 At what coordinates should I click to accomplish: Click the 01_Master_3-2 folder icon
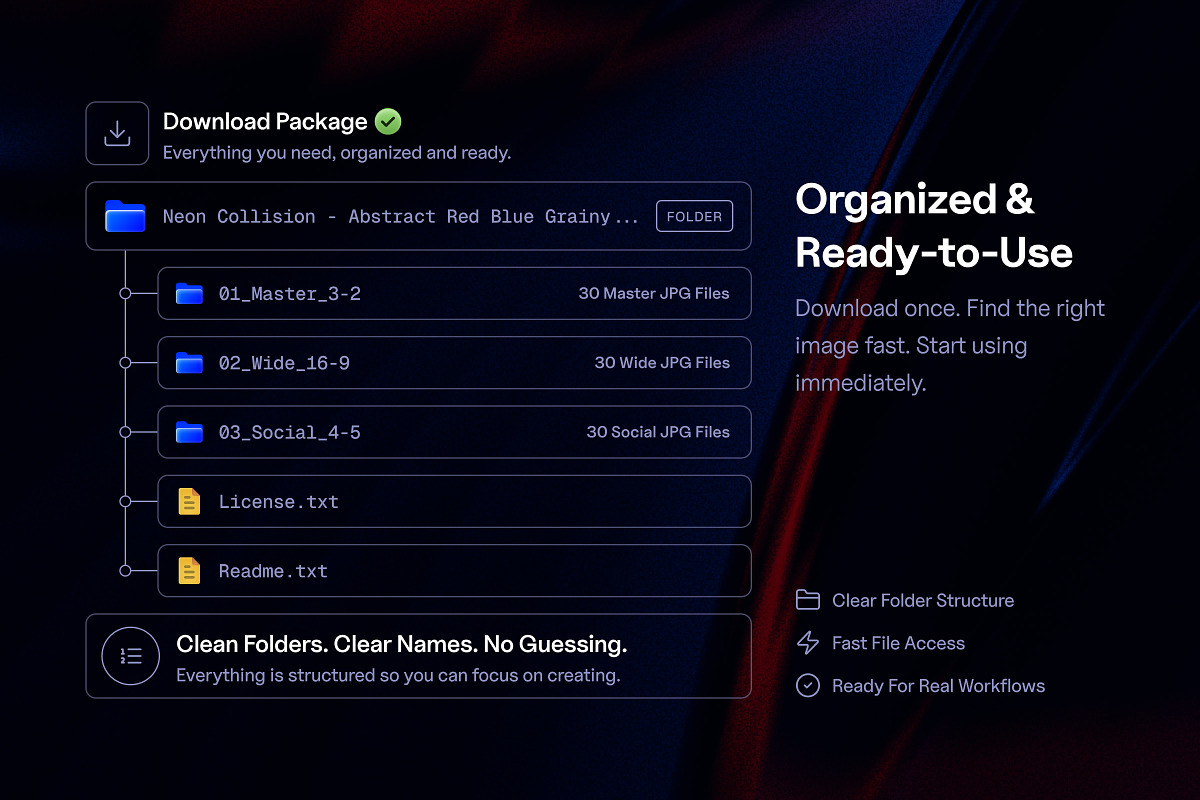pyautogui.click(x=189, y=294)
